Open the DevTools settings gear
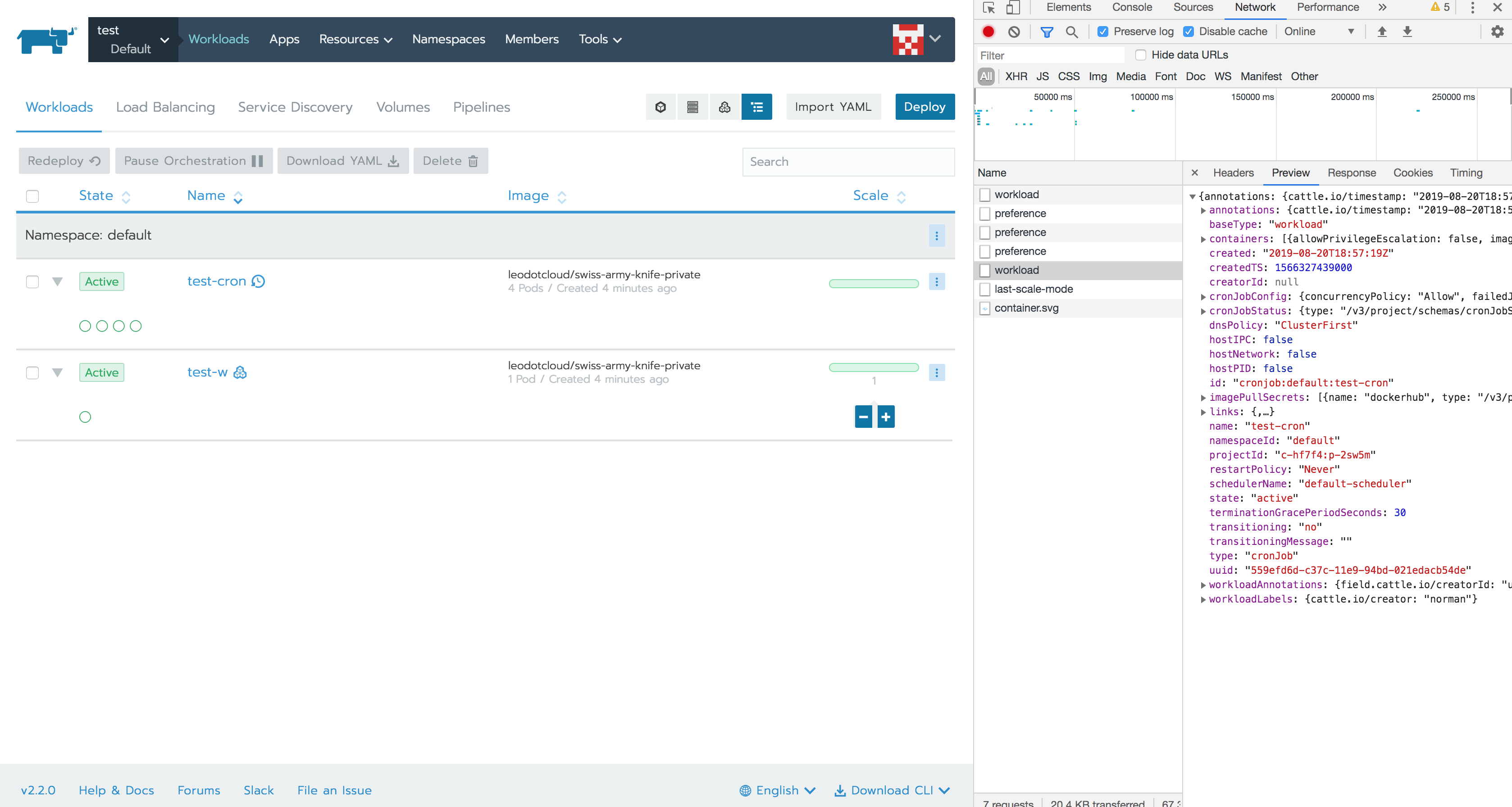Viewport: 1512px width, 807px height. pos(1497,32)
